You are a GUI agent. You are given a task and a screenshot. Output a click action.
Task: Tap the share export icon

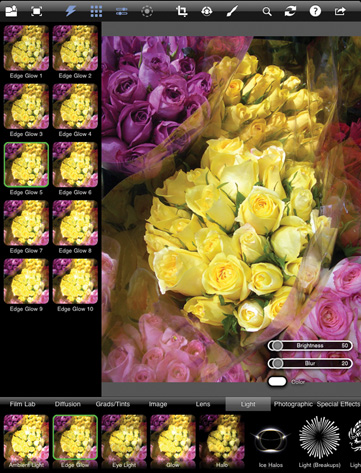tap(340, 11)
